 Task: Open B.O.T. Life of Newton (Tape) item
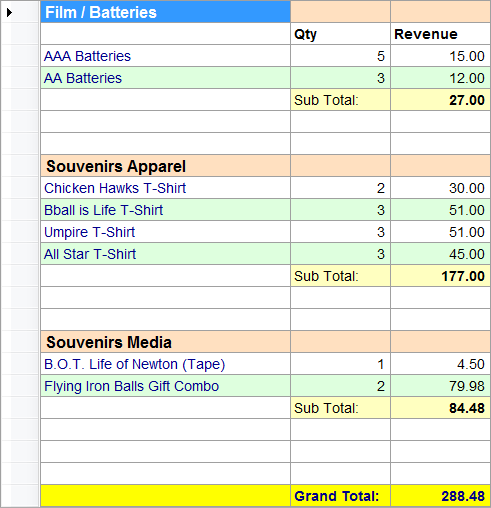(135, 364)
